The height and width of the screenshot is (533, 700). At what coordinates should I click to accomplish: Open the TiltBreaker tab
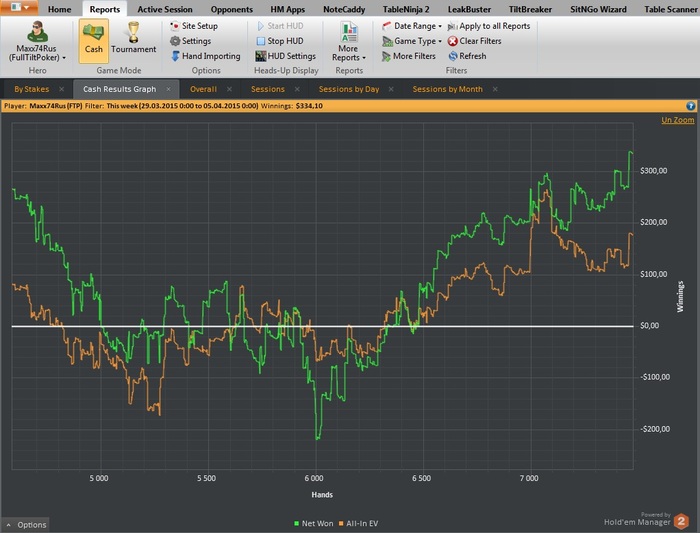click(530, 9)
